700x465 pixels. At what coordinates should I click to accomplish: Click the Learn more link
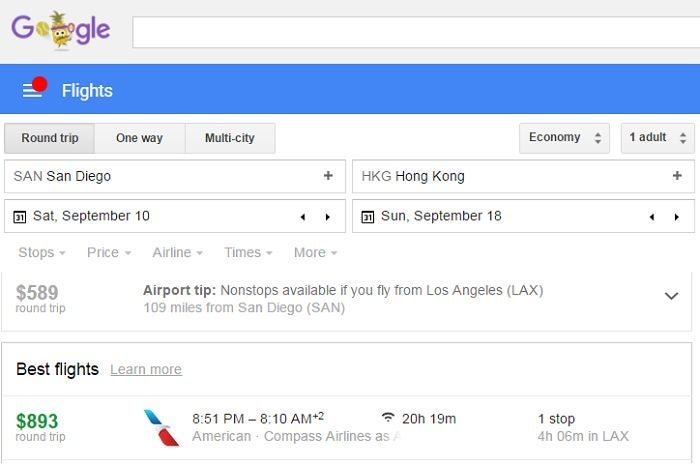tap(146, 370)
